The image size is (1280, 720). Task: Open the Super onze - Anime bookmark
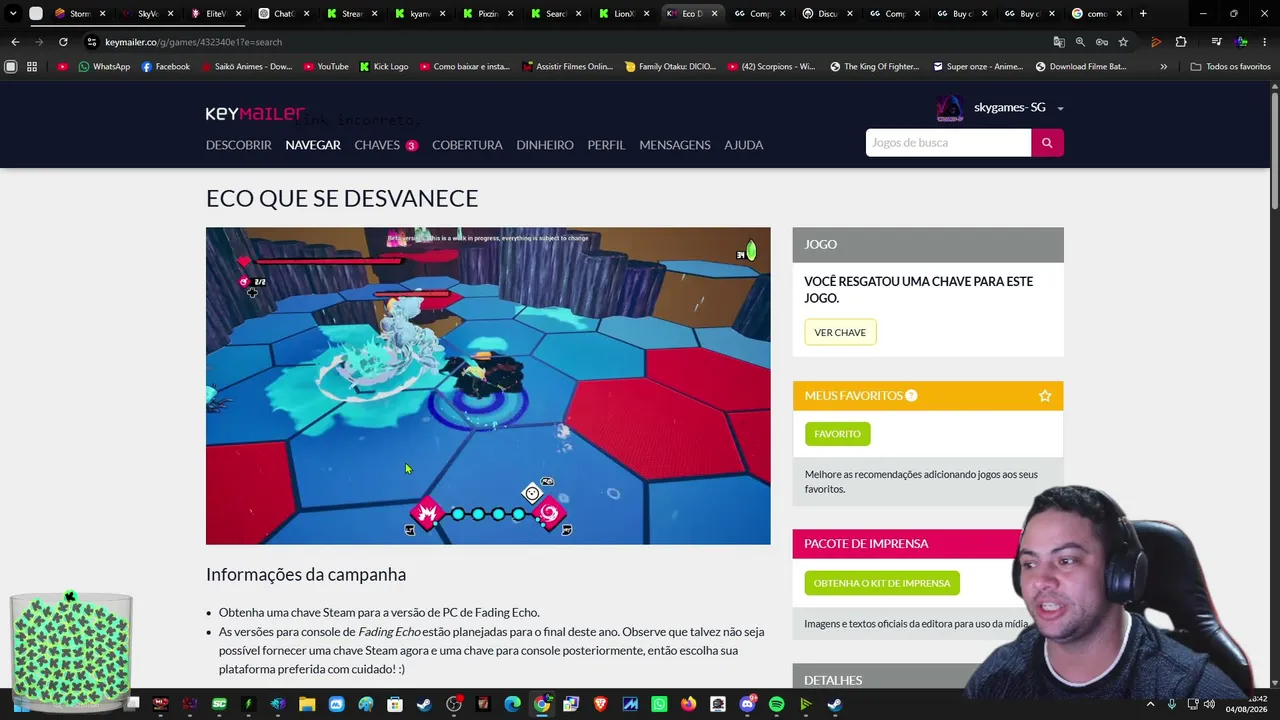pos(978,67)
